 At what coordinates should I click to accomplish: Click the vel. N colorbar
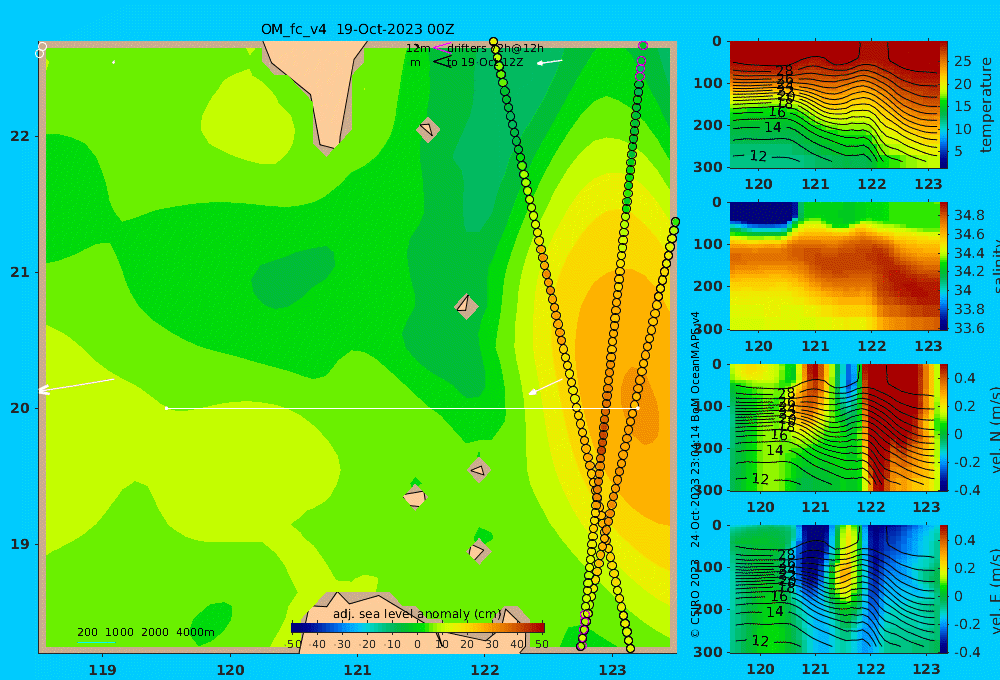point(944,427)
